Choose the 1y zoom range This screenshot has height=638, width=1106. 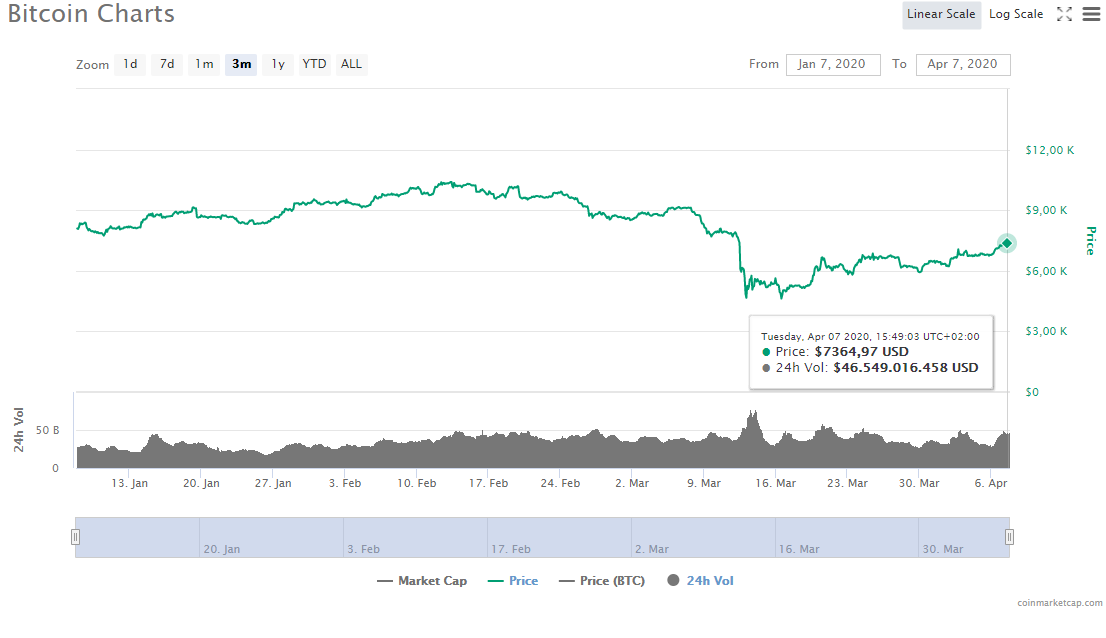coord(278,64)
